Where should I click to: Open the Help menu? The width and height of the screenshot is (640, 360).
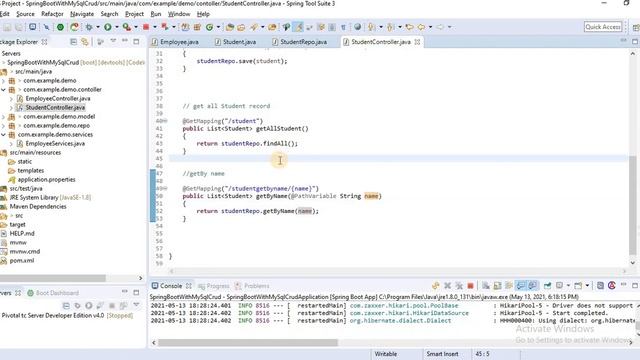(203, 14)
